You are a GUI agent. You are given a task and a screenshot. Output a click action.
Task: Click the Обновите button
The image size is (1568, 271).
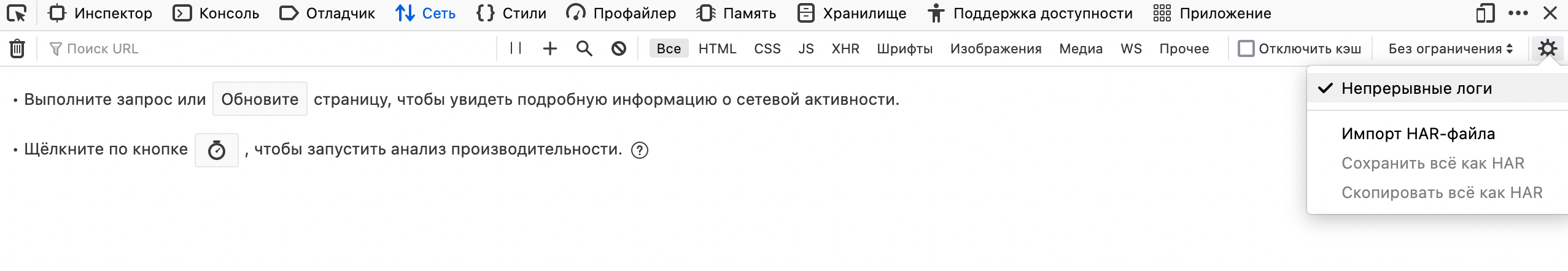tap(260, 99)
